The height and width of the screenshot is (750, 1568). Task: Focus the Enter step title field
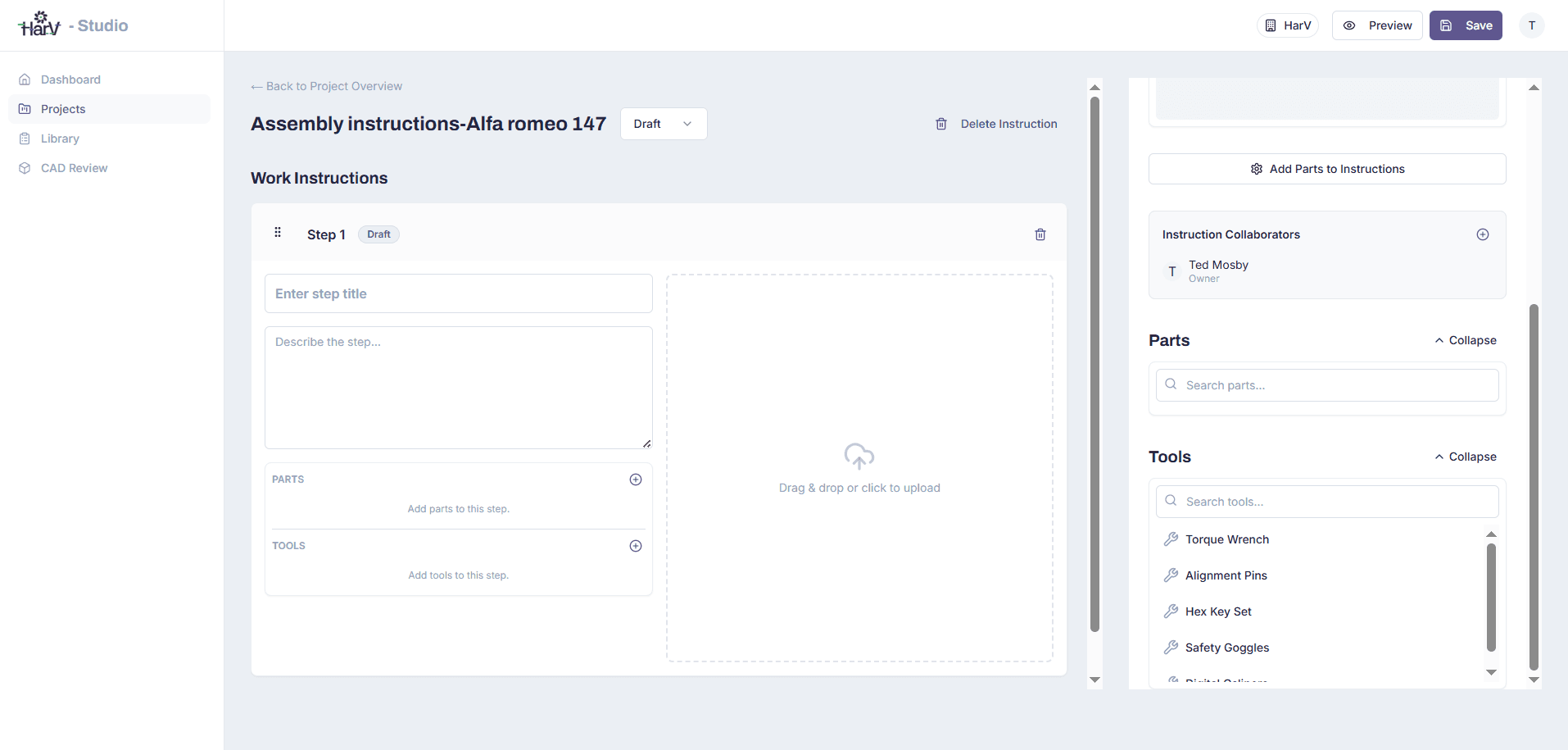pyautogui.click(x=459, y=293)
